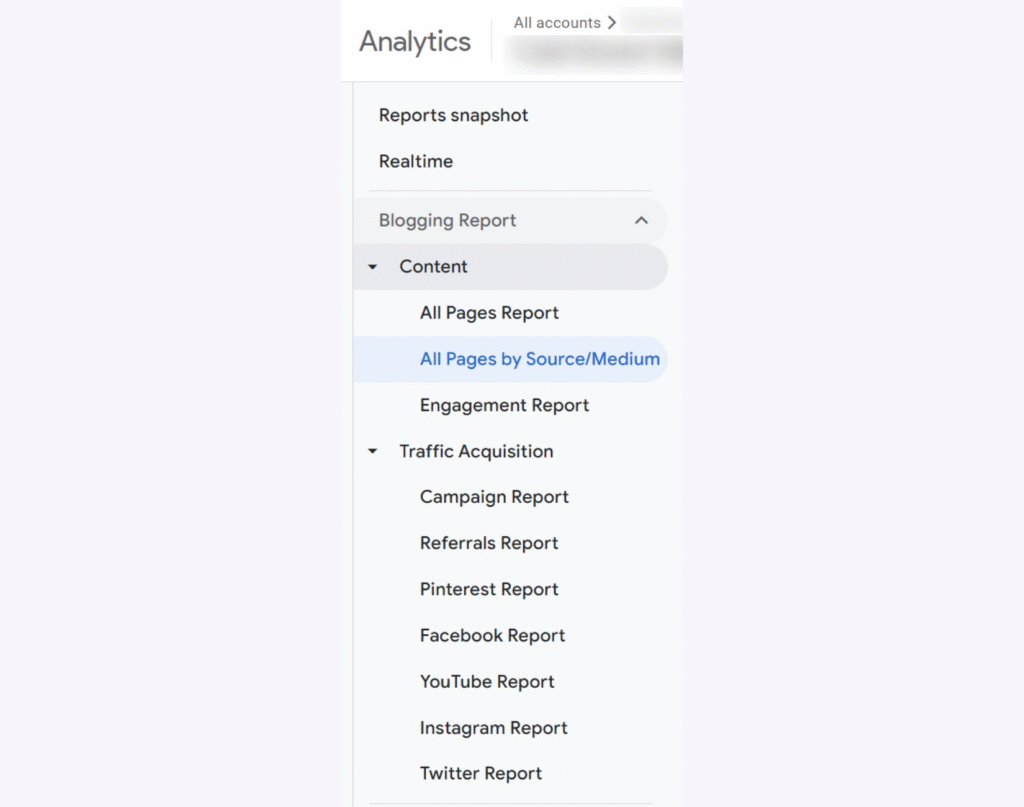1024x807 pixels.
Task: Open the Engagement Report
Action: tap(504, 405)
